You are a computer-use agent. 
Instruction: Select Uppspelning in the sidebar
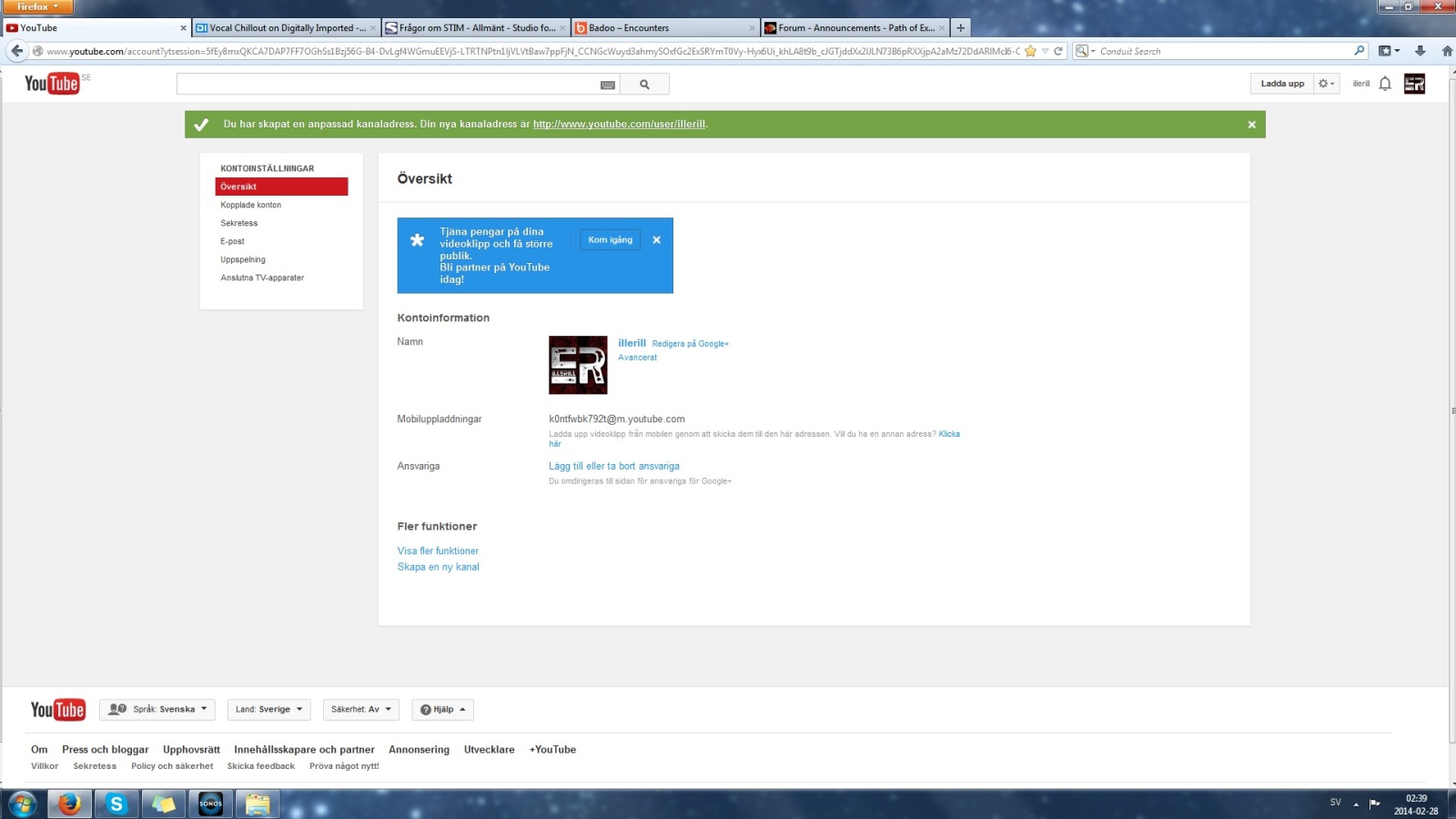point(243,259)
